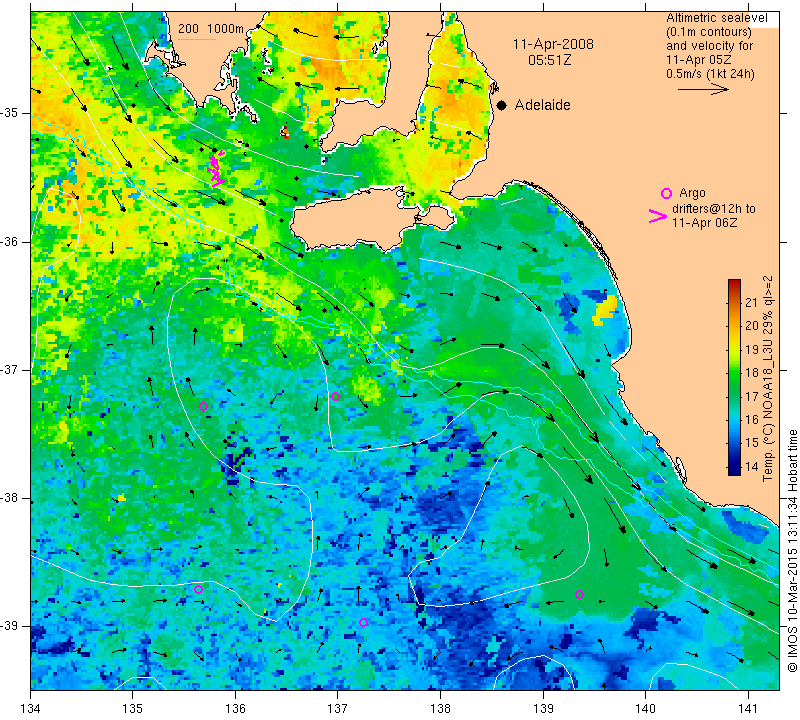
Task: Click the magenta drifter V symbol in the legend
Action: click(x=657, y=216)
